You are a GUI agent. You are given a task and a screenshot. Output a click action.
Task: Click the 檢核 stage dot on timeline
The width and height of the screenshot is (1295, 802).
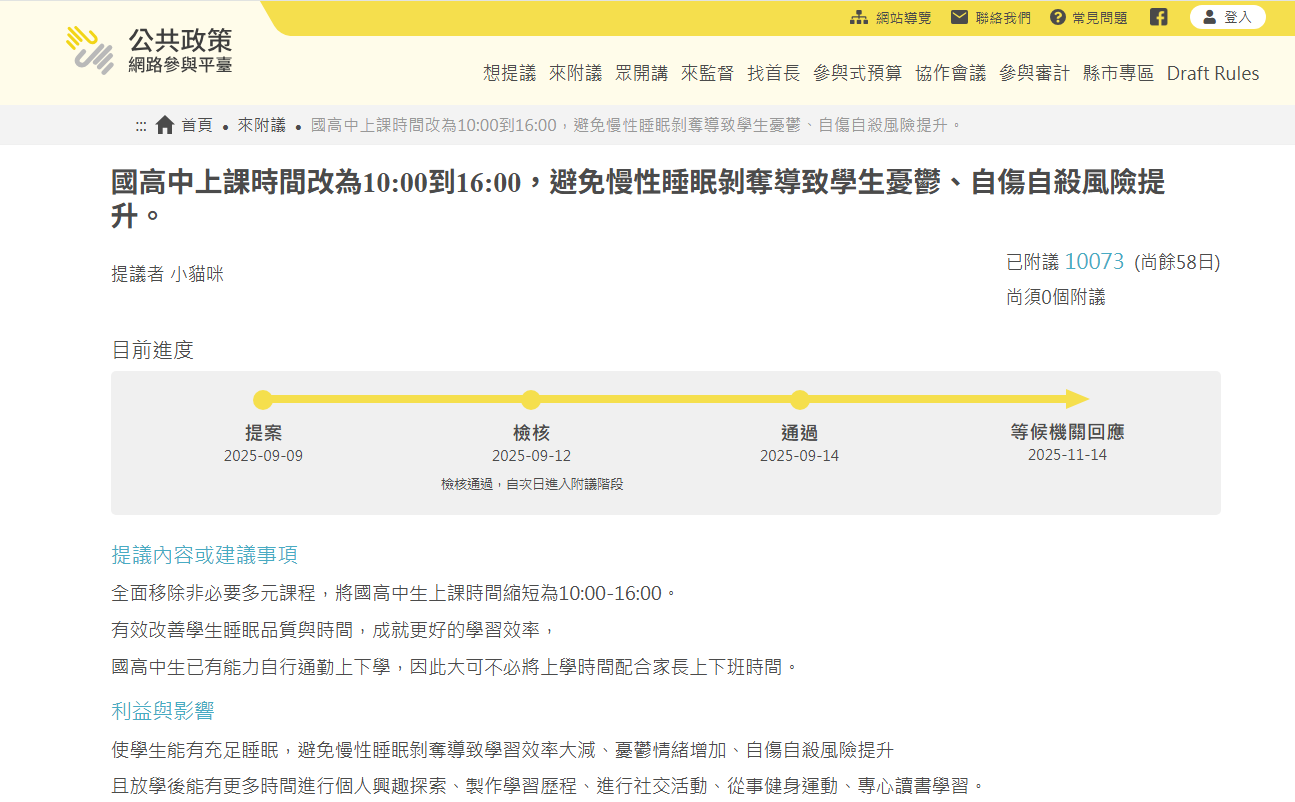[531, 400]
